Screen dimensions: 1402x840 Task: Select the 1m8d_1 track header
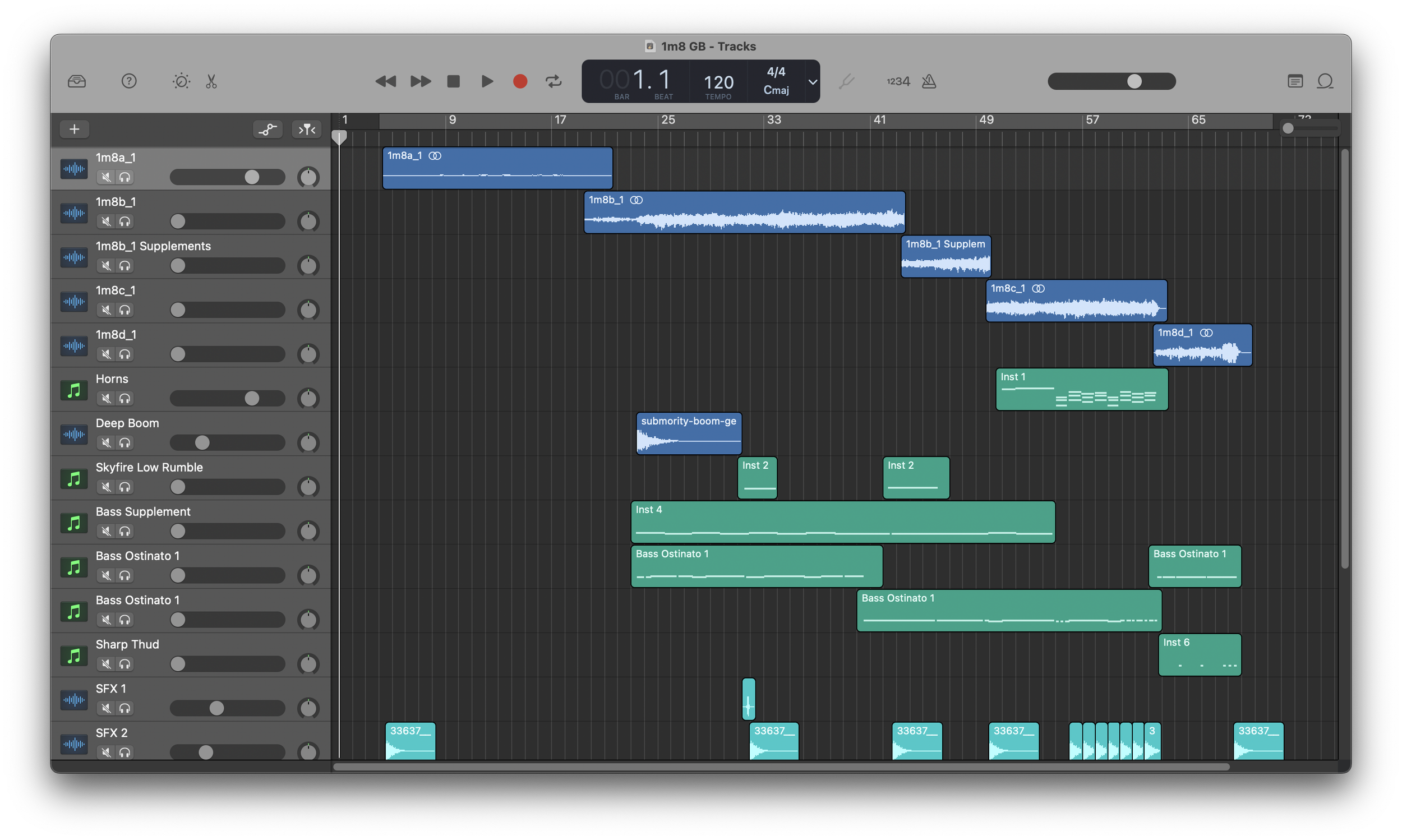click(x=191, y=345)
